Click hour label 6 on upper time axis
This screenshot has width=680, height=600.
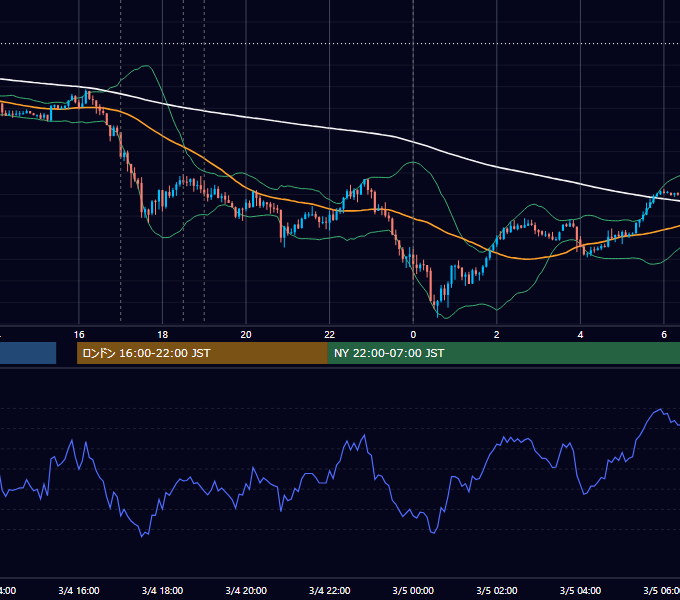[x=664, y=335]
